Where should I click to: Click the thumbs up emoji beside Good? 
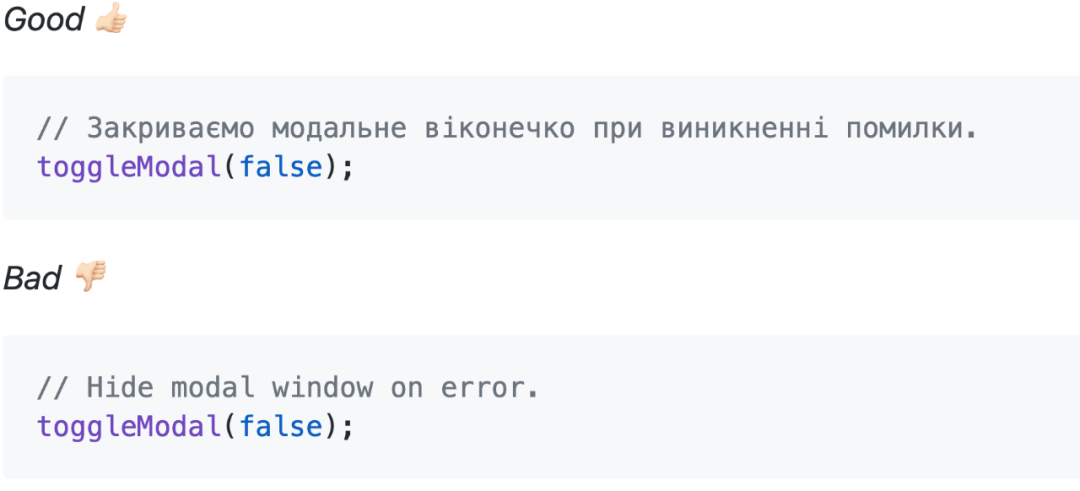tap(111, 20)
